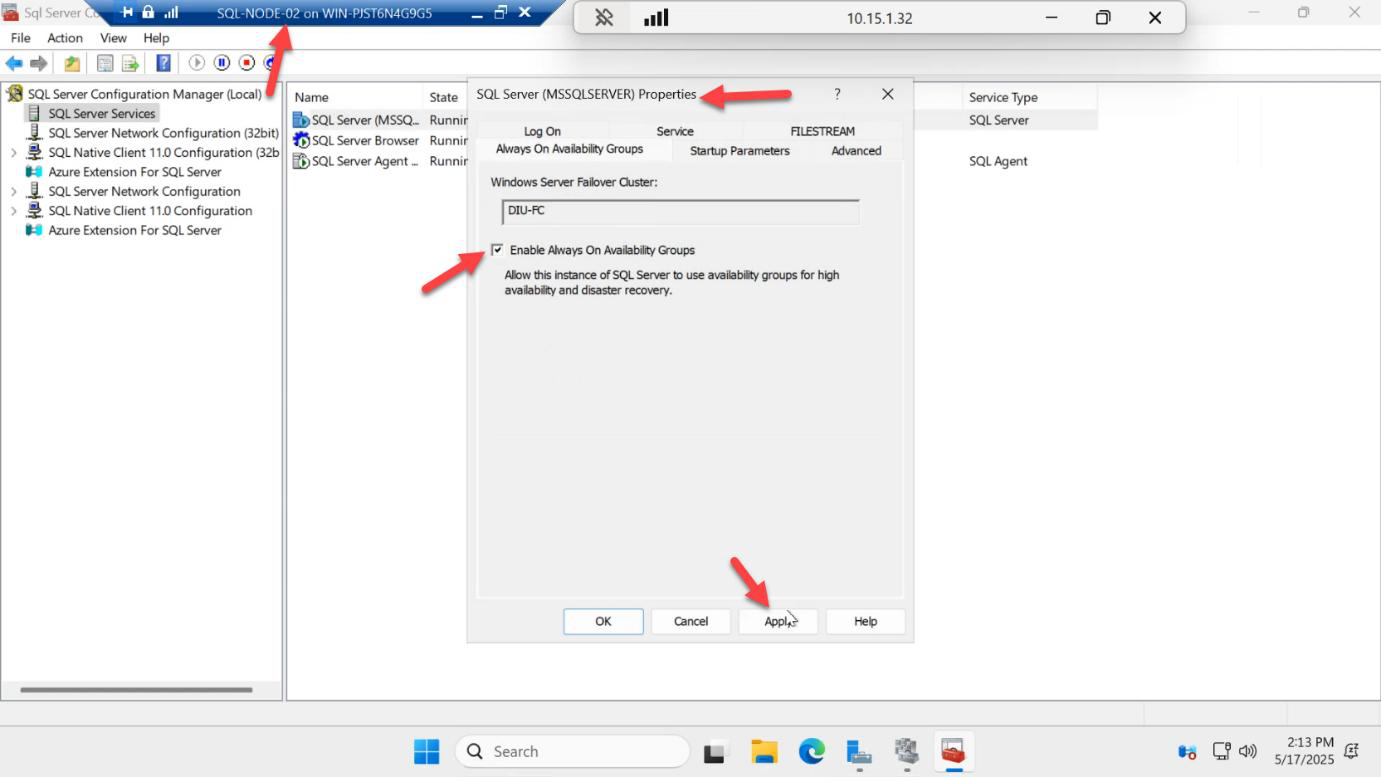Click the Cancel button

click(691, 621)
